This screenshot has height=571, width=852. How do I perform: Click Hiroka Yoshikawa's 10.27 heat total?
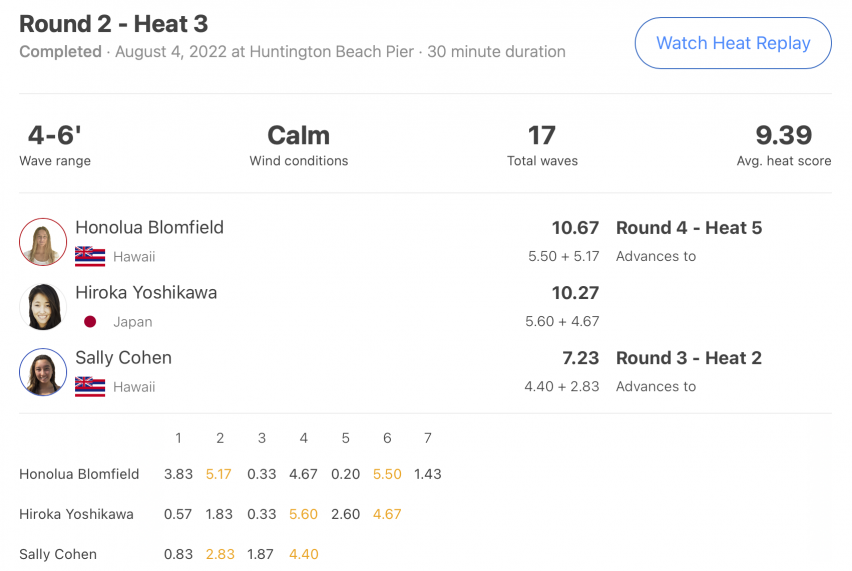(575, 293)
